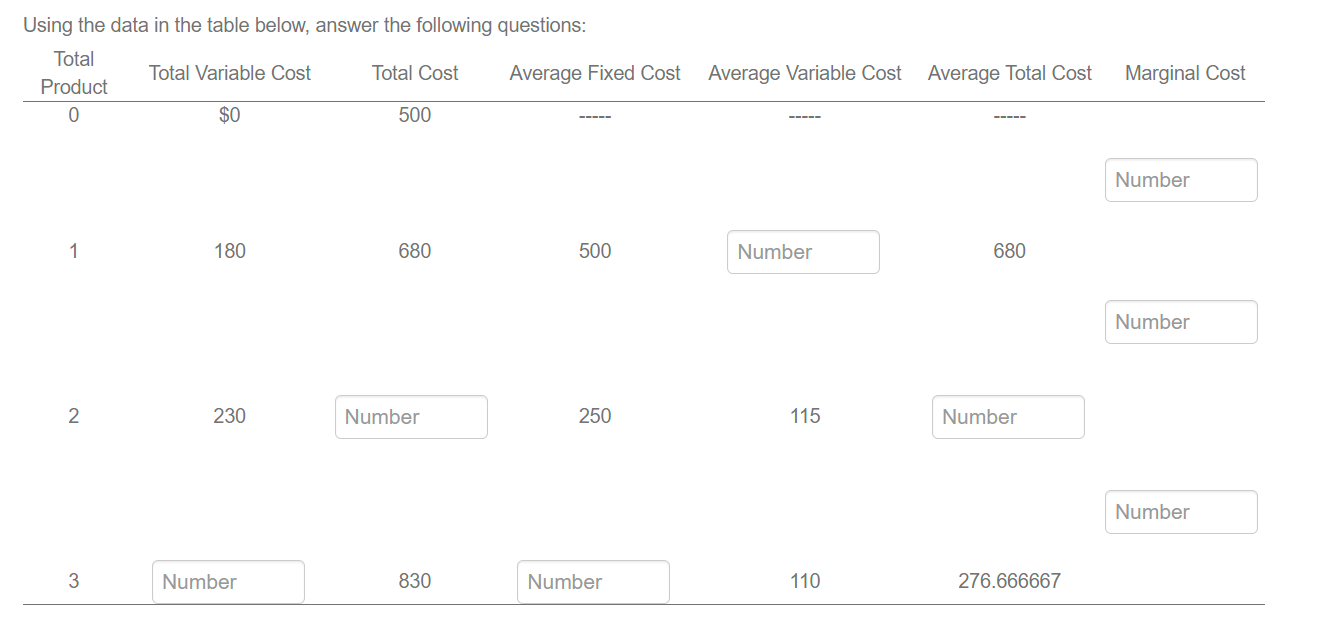Click the 830 Total Cost value
Viewport: 1317px width, 632px height.
pyautogui.click(x=415, y=580)
